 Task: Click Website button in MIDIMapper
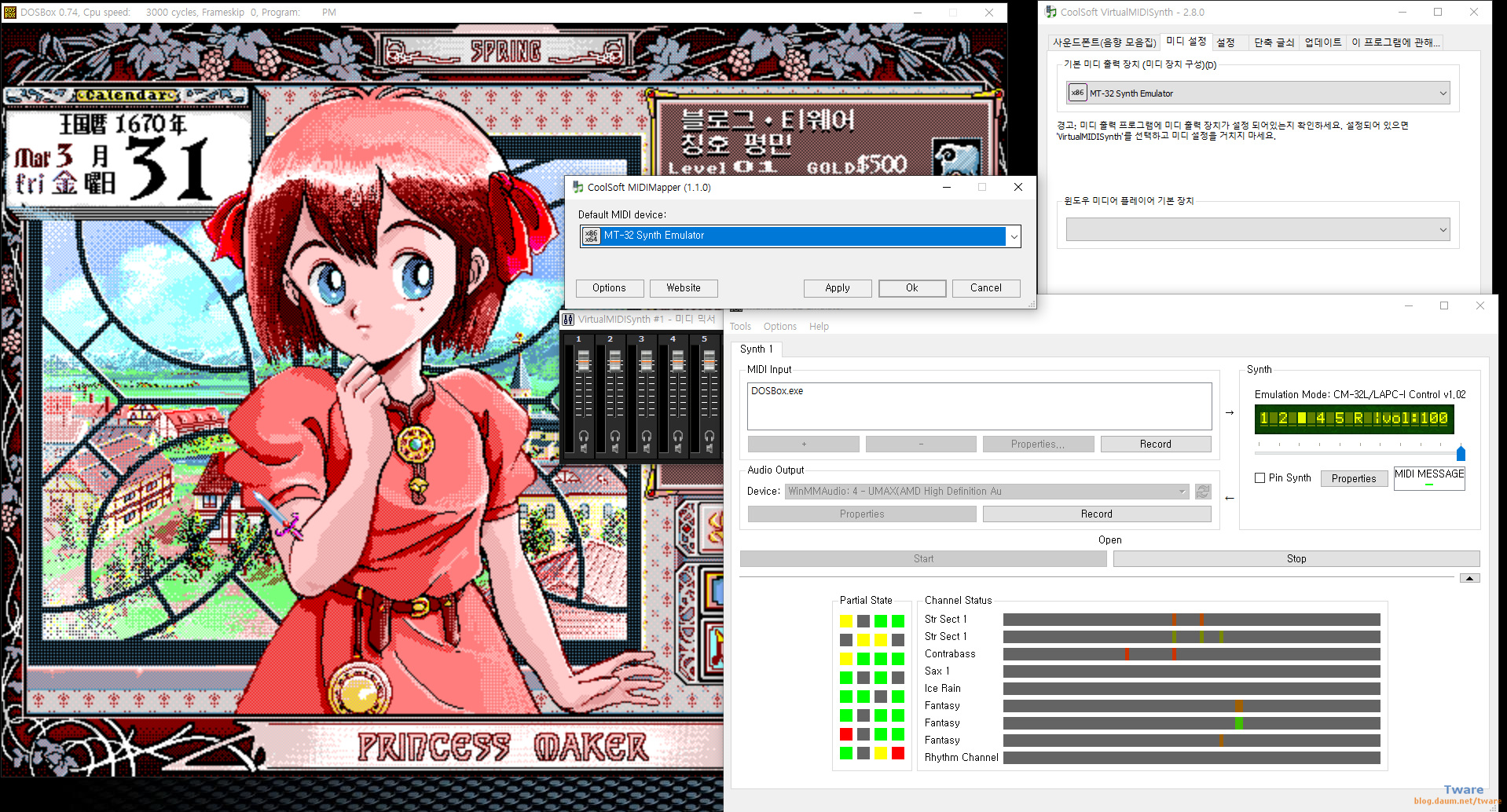click(684, 288)
